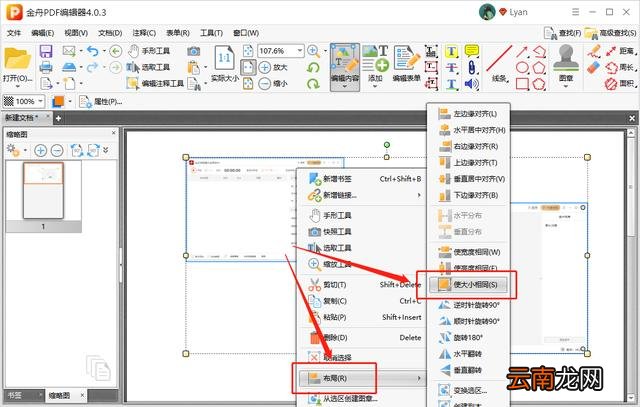Select the red oval shape tool
640x407 pixels.
522,67
